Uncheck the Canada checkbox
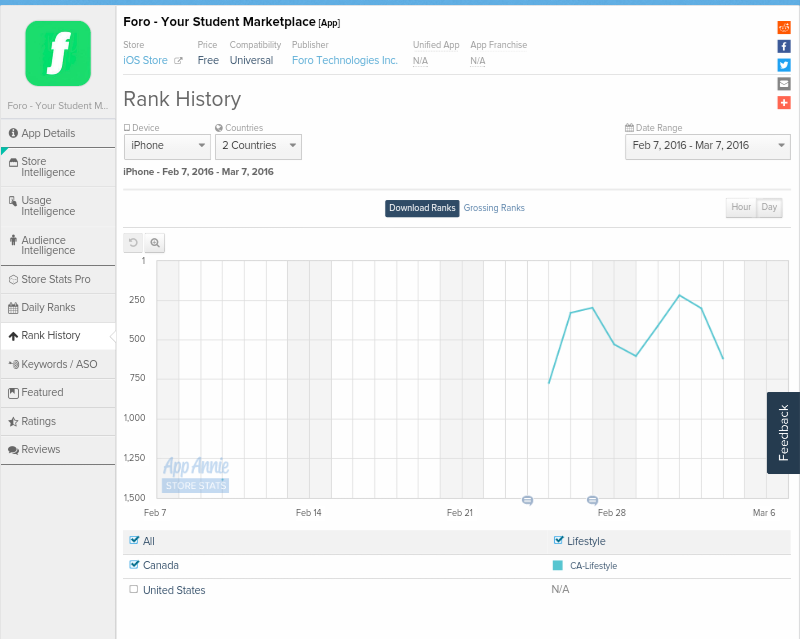 (x=134, y=564)
